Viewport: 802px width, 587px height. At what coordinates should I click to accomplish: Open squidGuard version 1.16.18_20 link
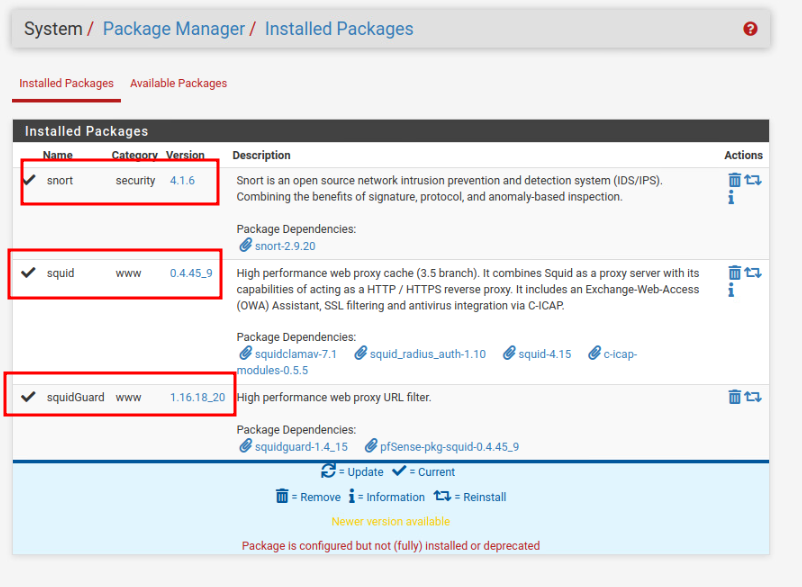(x=197, y=398)
